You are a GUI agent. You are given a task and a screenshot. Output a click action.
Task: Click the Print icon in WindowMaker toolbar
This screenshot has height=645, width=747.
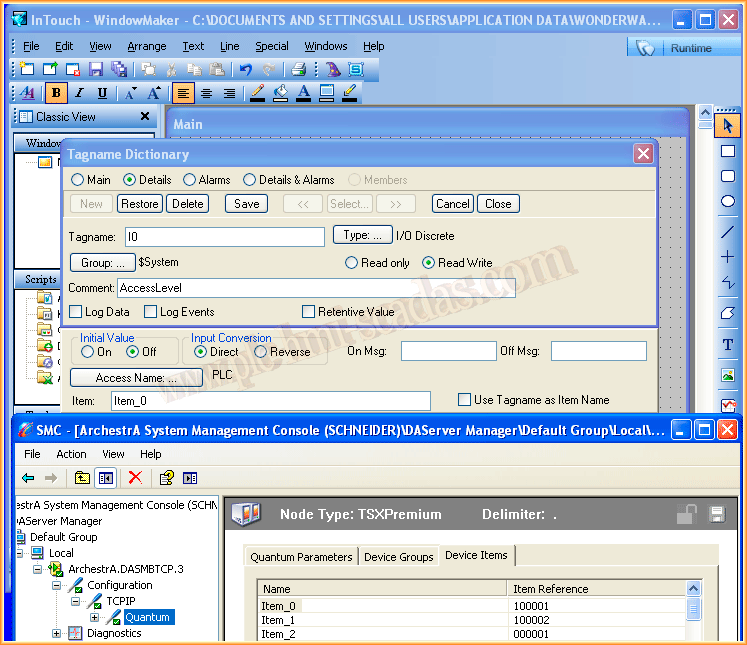[x=298, y=69]
